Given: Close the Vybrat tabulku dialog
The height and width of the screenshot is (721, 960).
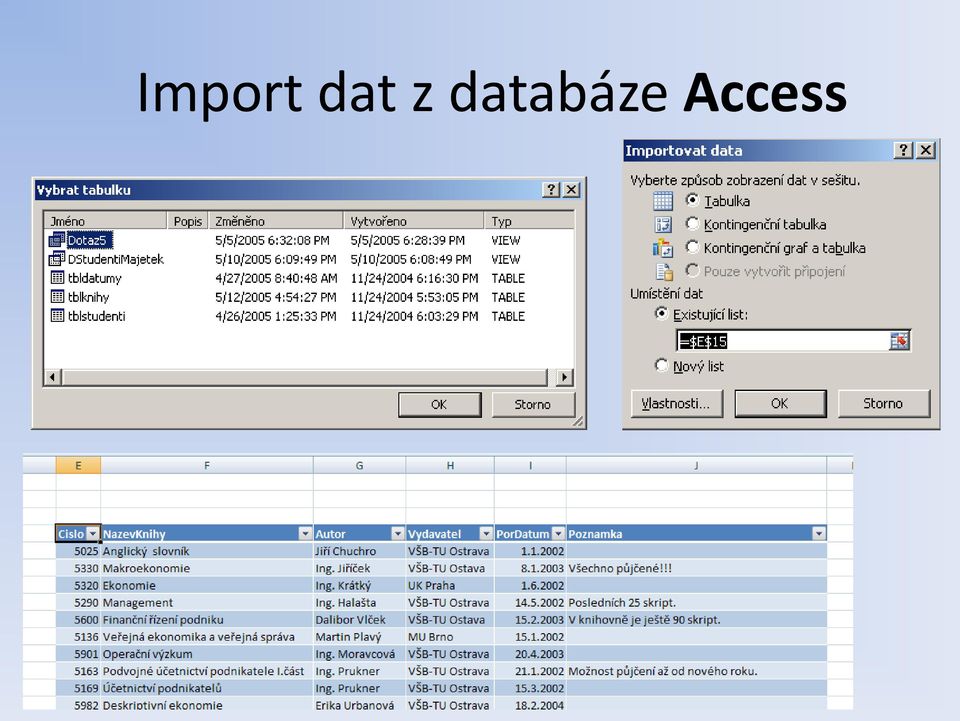Looking at the screenshot, I should pos(571,190).
